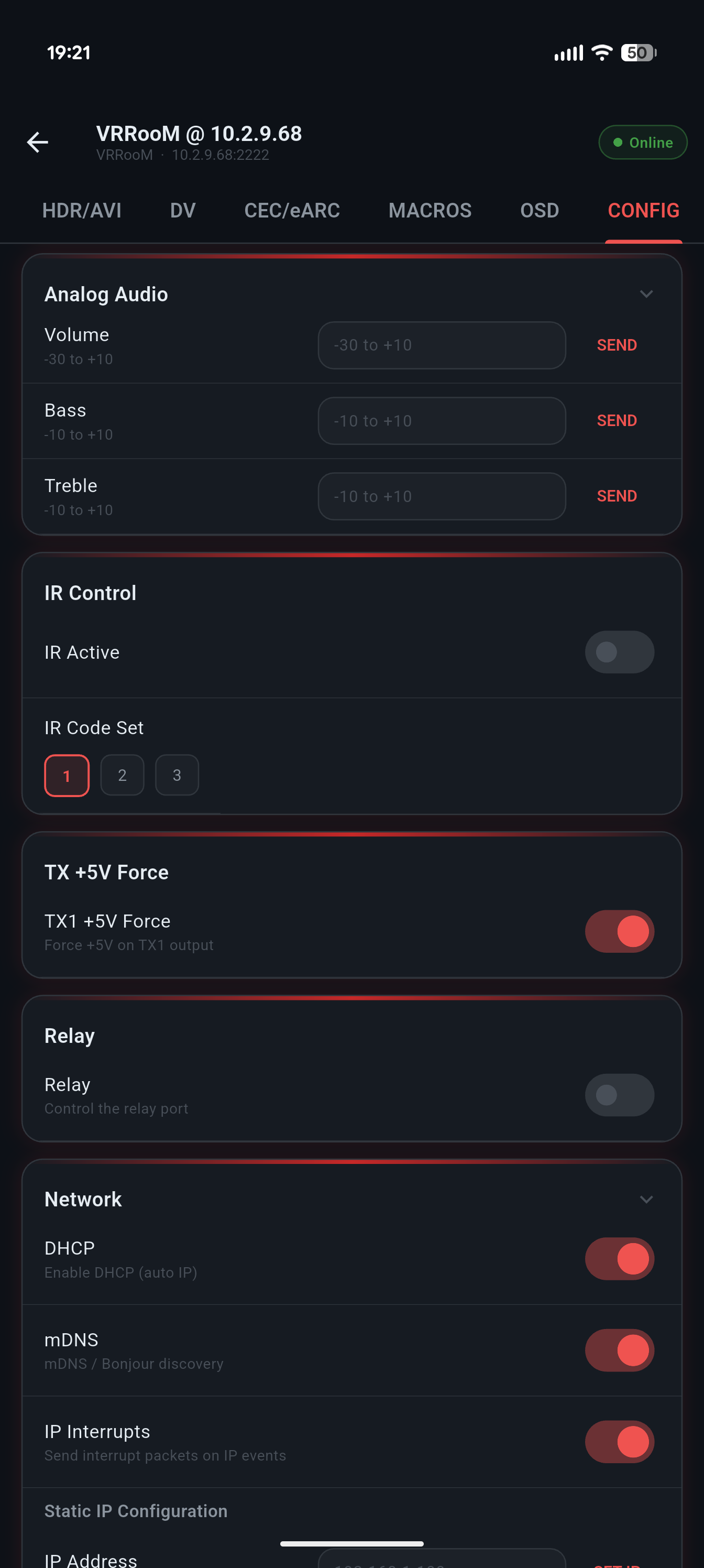Screen dimensions: 704x1568
Task: Enable the IR Active toggle
Action: 620,652
